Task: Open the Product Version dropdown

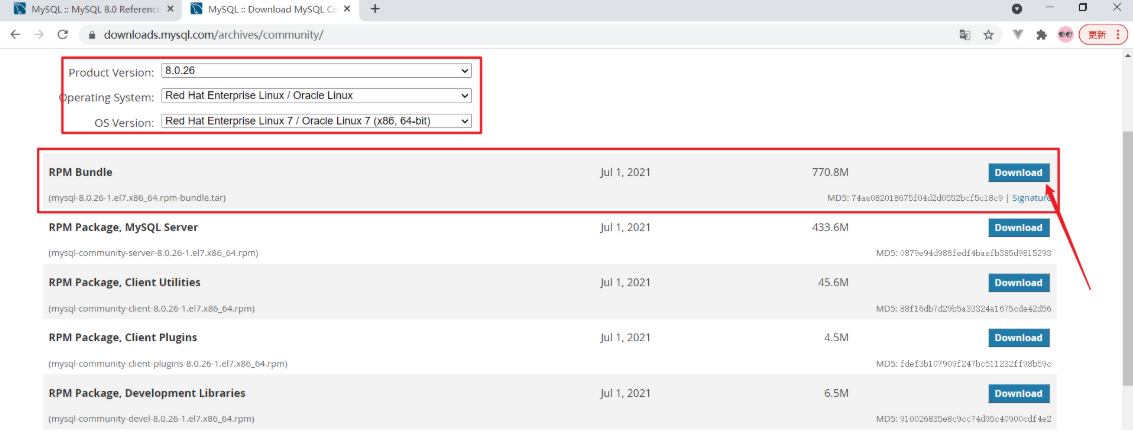Action: point(316,72)
